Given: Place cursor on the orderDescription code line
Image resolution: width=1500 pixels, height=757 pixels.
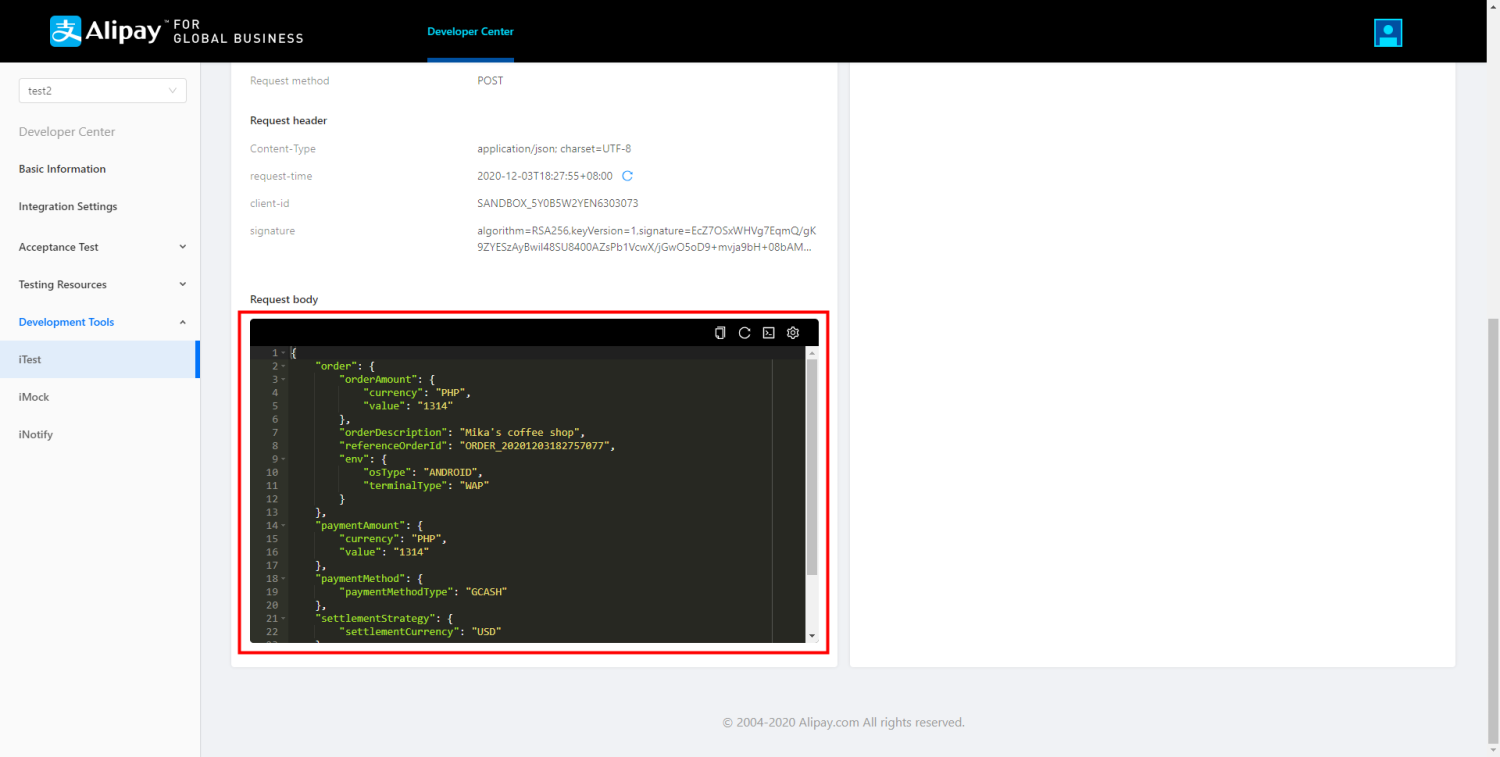Looking at the screenshot, I should click(x=463, y=432).
